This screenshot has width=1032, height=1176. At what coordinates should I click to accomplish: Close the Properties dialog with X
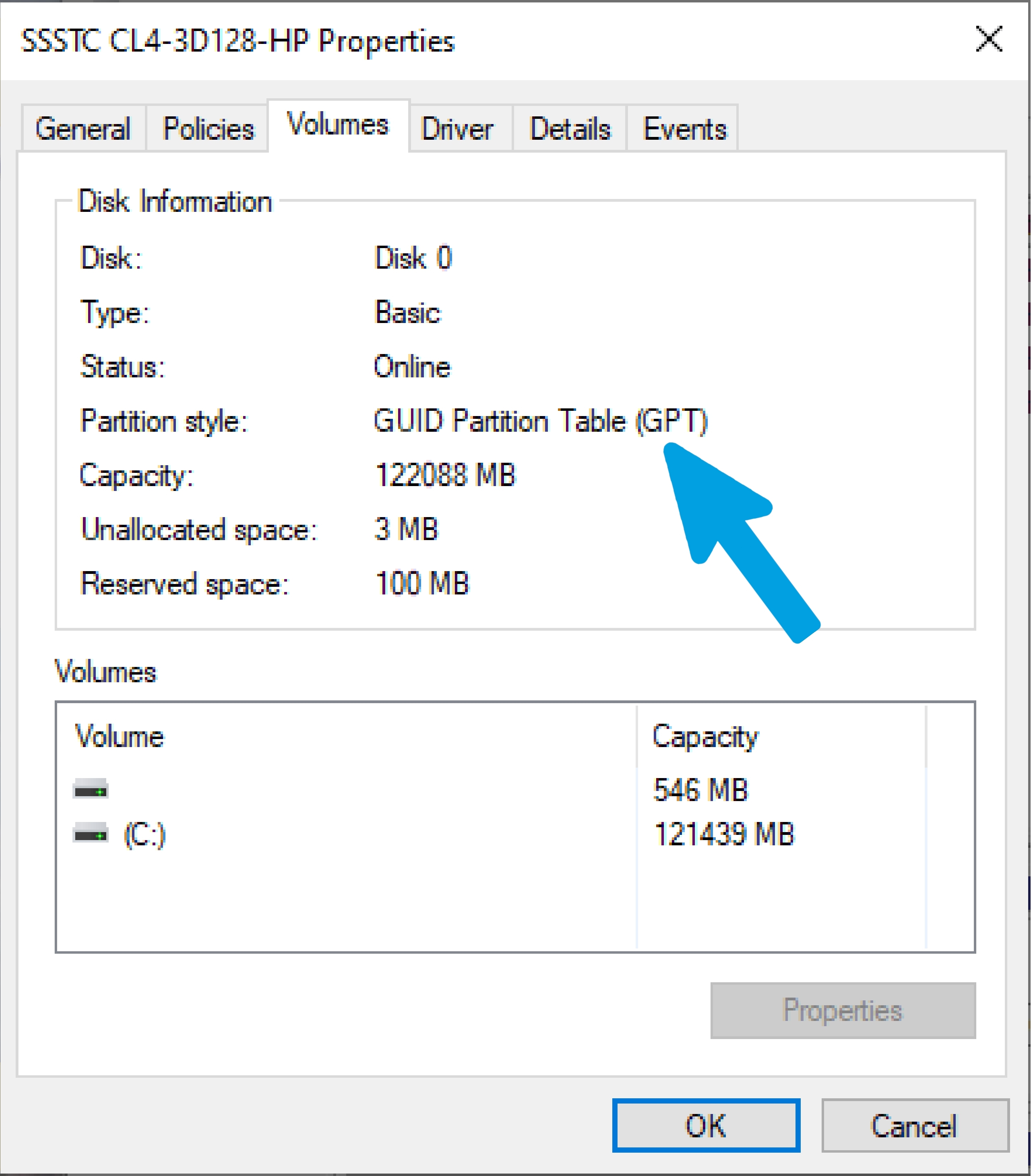989,39
